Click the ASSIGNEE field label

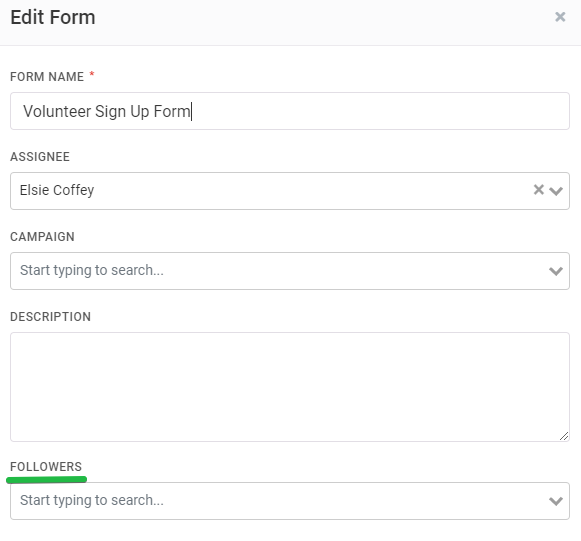pos(40,157)
